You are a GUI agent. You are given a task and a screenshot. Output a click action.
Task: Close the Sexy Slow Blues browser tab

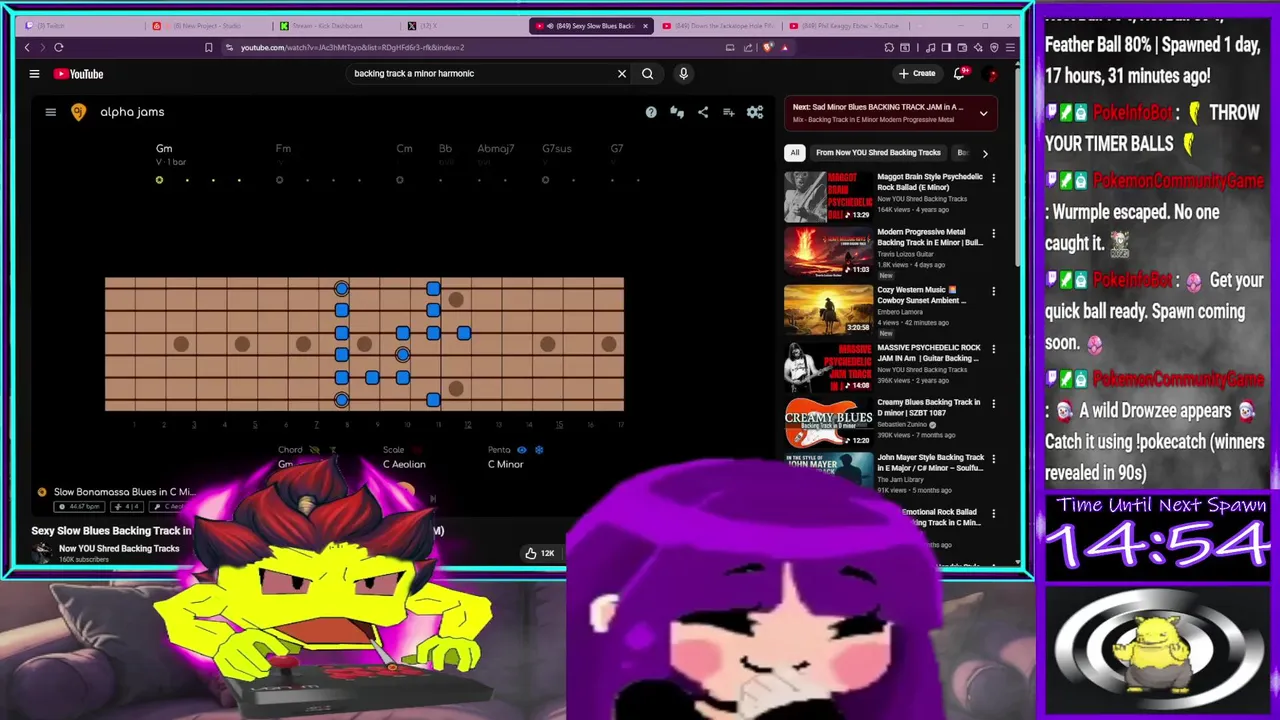click(646, 26)
